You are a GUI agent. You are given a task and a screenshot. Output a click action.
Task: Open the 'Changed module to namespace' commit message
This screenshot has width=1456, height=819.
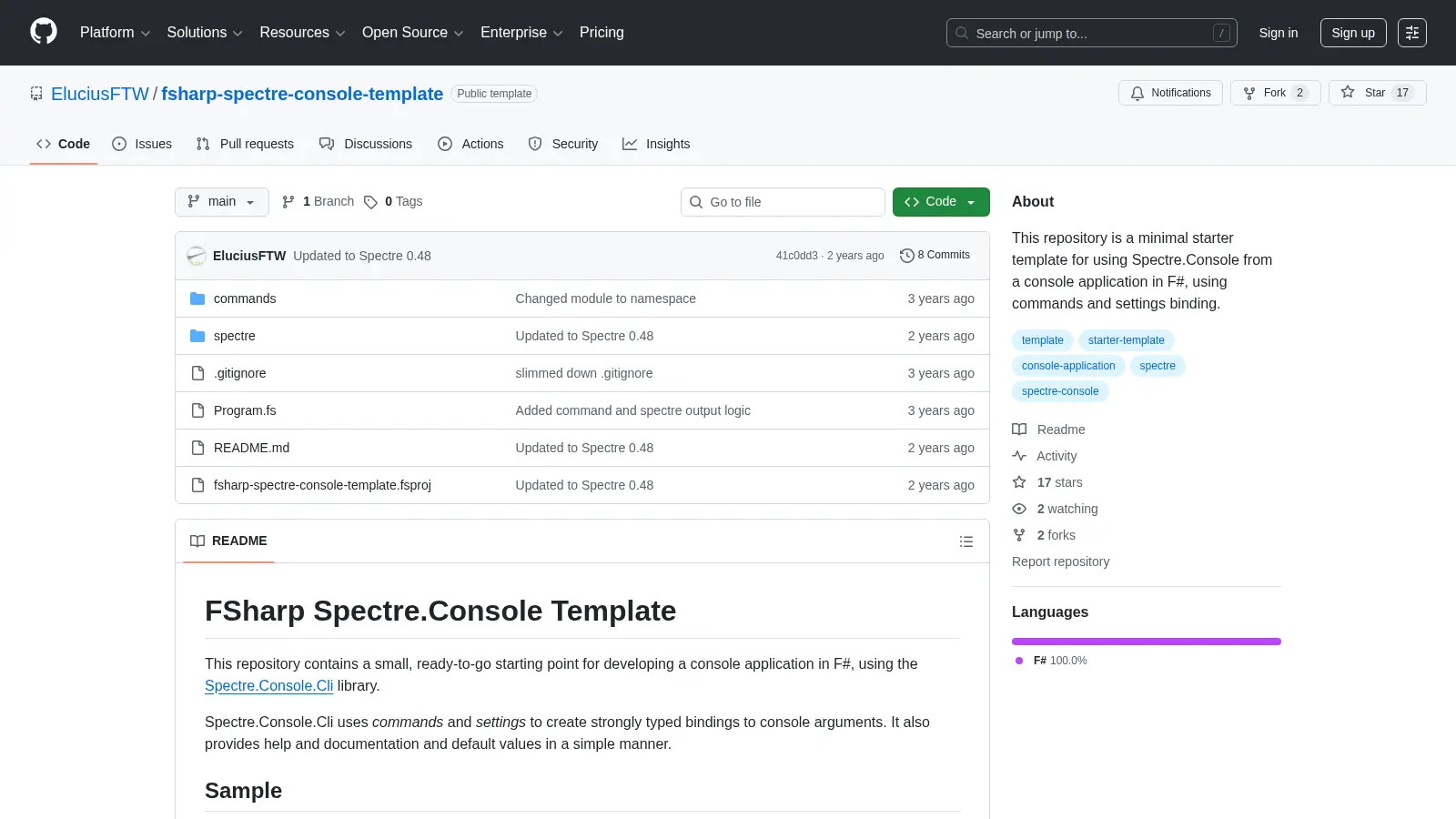point(606,298)
